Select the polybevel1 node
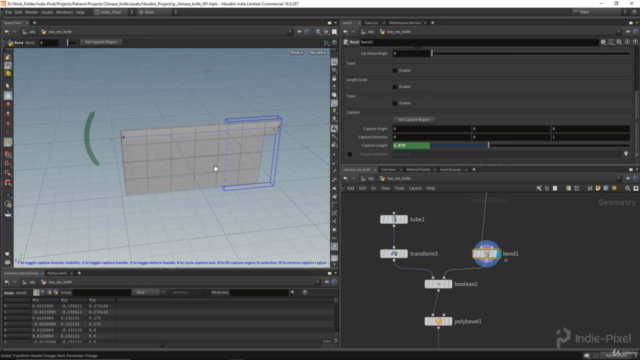 (x=438, y=322)
